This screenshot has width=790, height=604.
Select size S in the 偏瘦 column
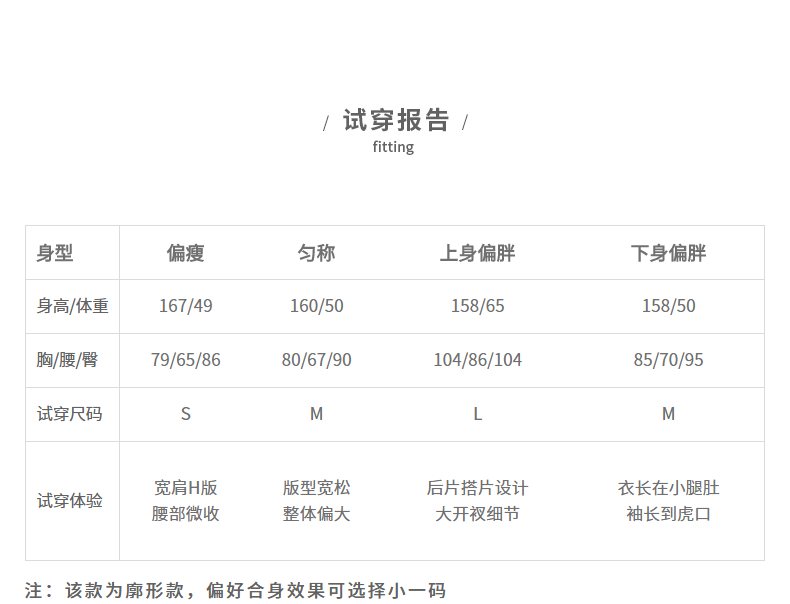point(185,414)
